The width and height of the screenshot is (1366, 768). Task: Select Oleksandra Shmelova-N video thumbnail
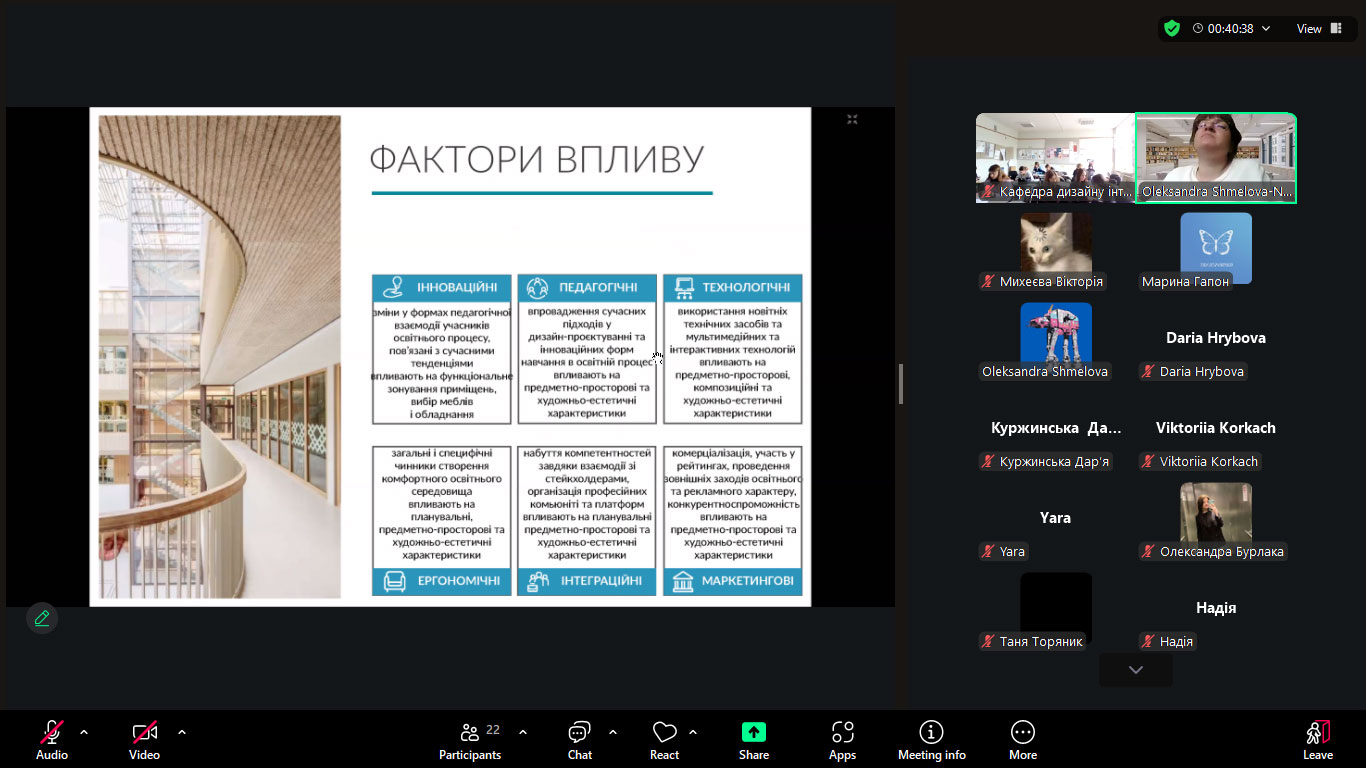point(1216,158)
